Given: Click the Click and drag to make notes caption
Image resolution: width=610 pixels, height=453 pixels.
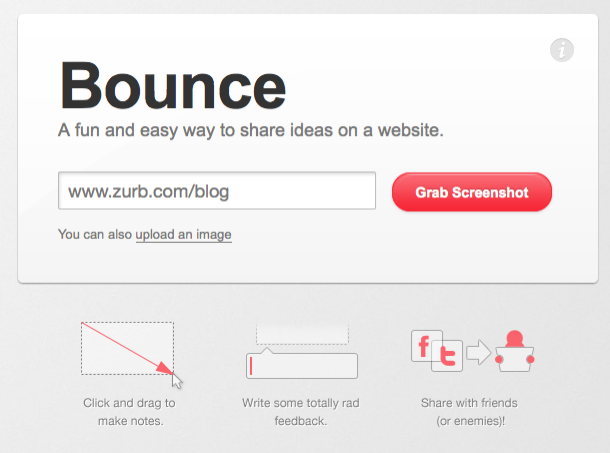Looking at the screenshot, I should pos(130,412).
